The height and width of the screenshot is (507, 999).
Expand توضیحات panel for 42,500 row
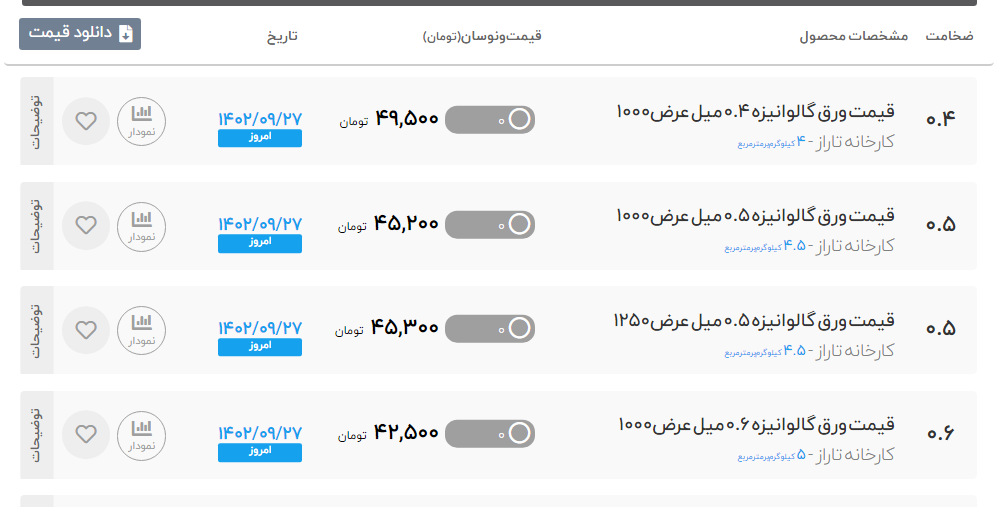pyautogui.click(x=37, y=435)
